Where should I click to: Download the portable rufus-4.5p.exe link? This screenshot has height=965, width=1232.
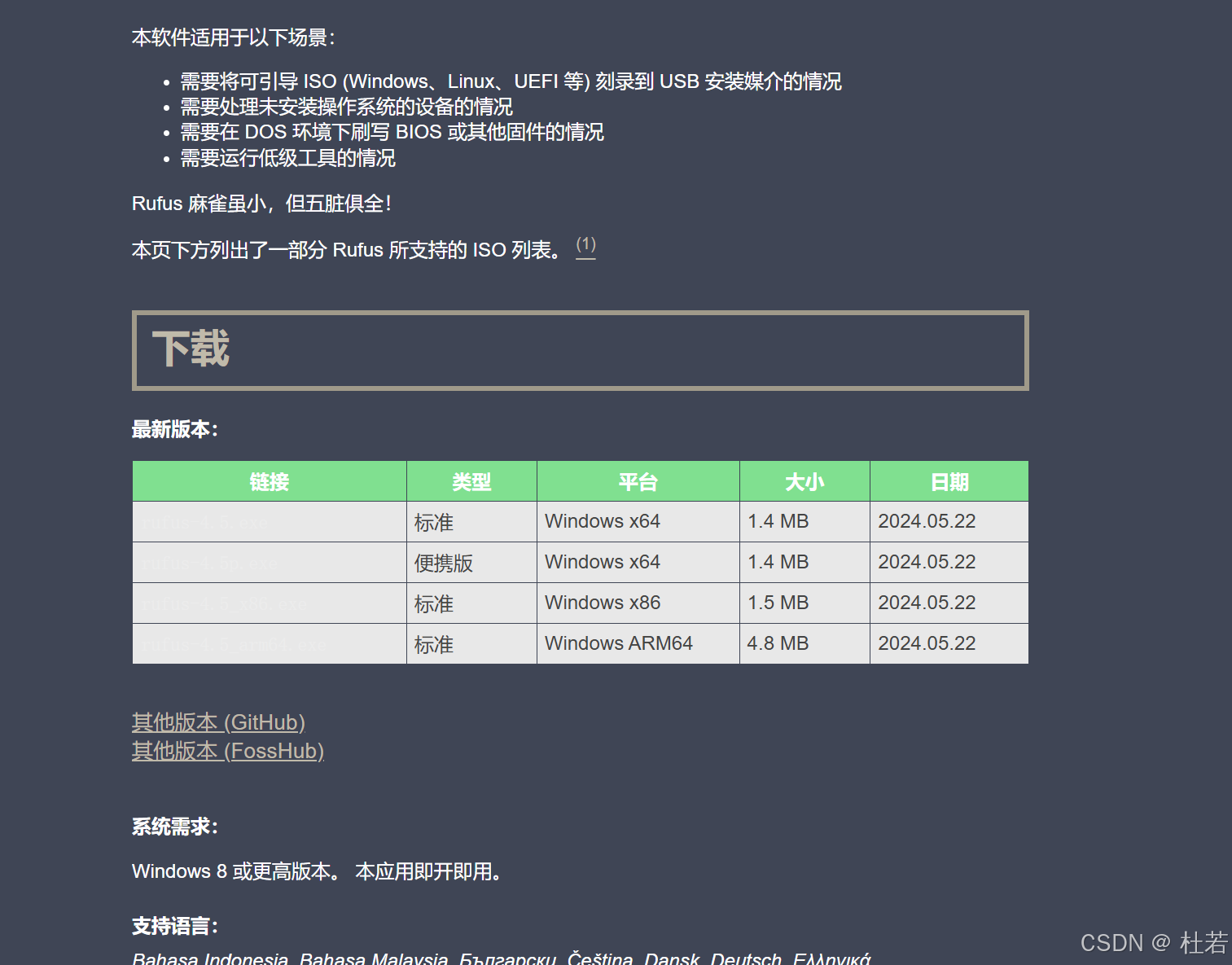click(209, 564)
